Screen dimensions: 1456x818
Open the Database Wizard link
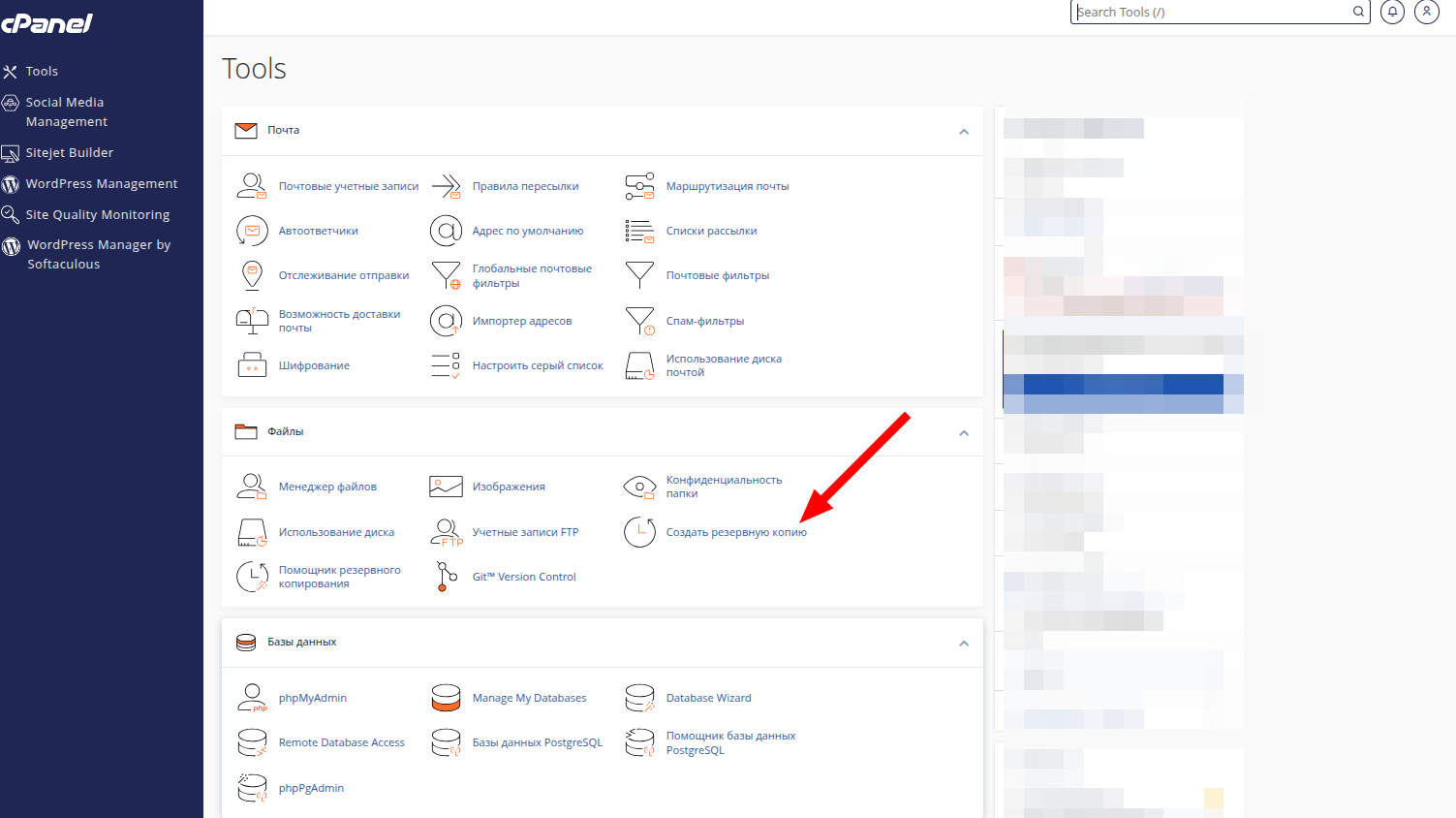709,698
